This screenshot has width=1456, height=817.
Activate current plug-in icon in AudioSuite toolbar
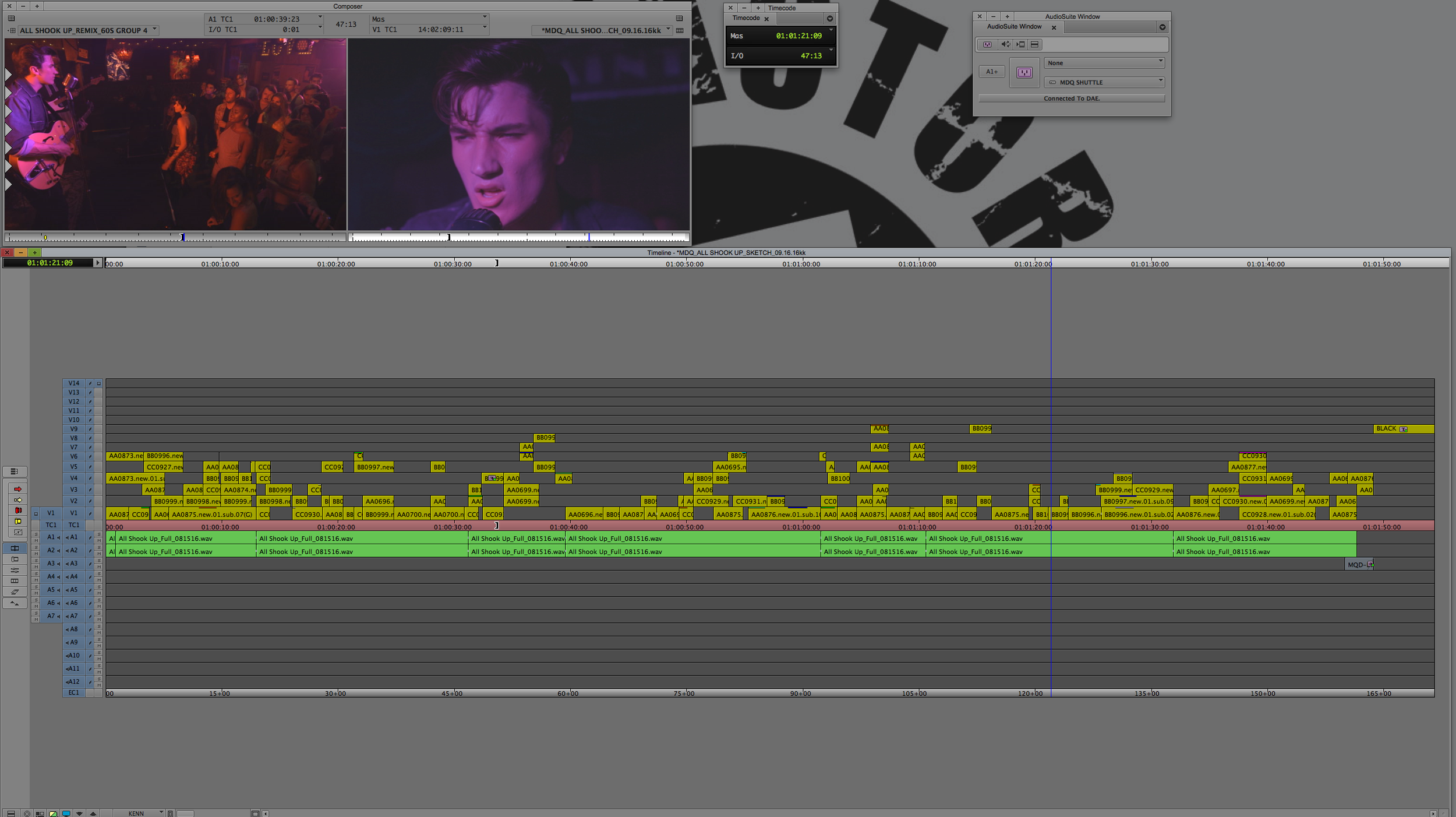coord(987,44)
